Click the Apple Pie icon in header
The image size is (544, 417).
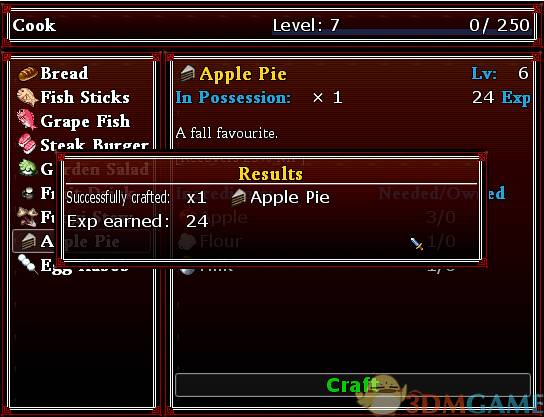tap(187, 74)
